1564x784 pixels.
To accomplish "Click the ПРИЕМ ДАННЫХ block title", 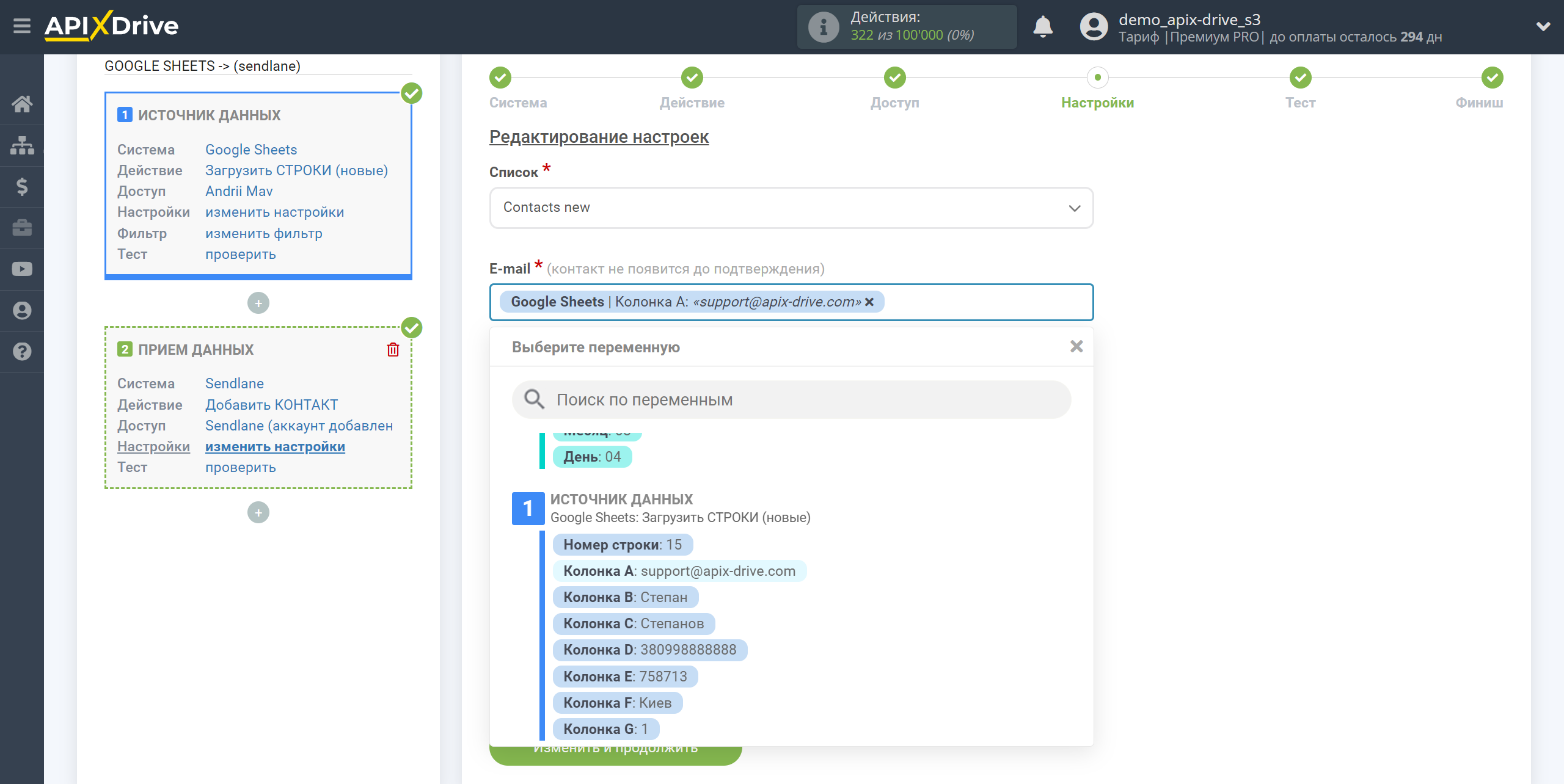I will (195, 350).
